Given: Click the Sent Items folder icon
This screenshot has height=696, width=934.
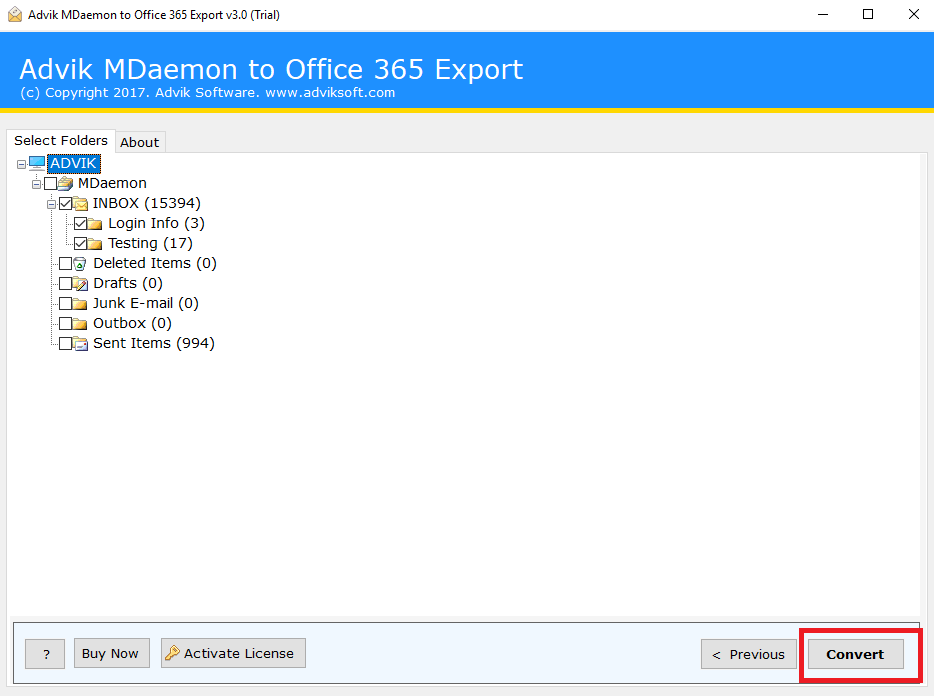Looking at the screenshot, I should (x=81, y=343).
